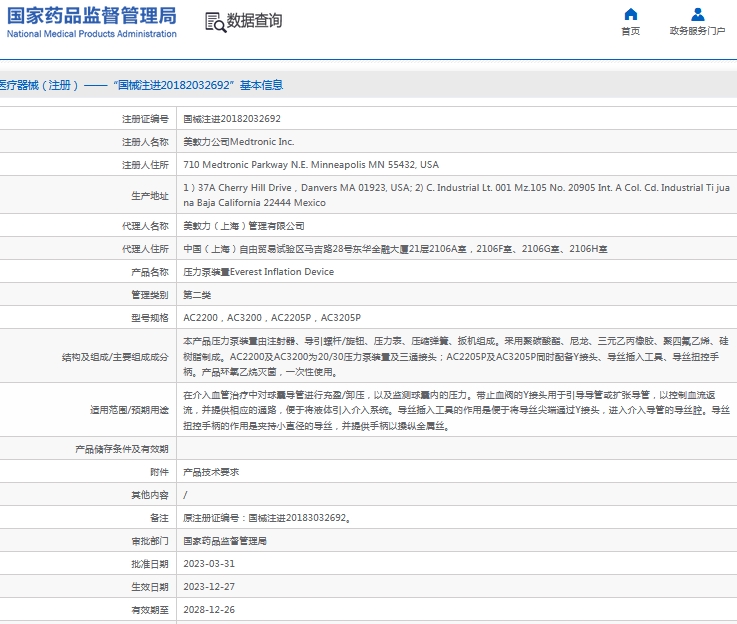This screenshot has height=624, width=737.
Task: Open the 政务服务门户 text link
Action: 698,31
